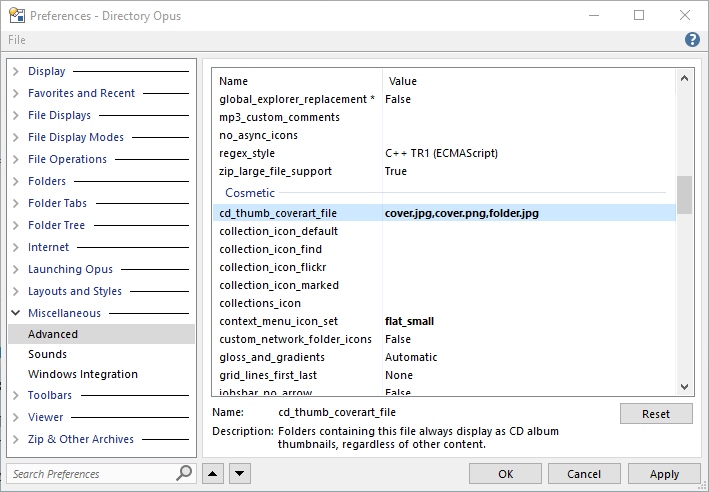Click the Viewer category label
This screenshot has width=709, height=492.
pos(46,417)
